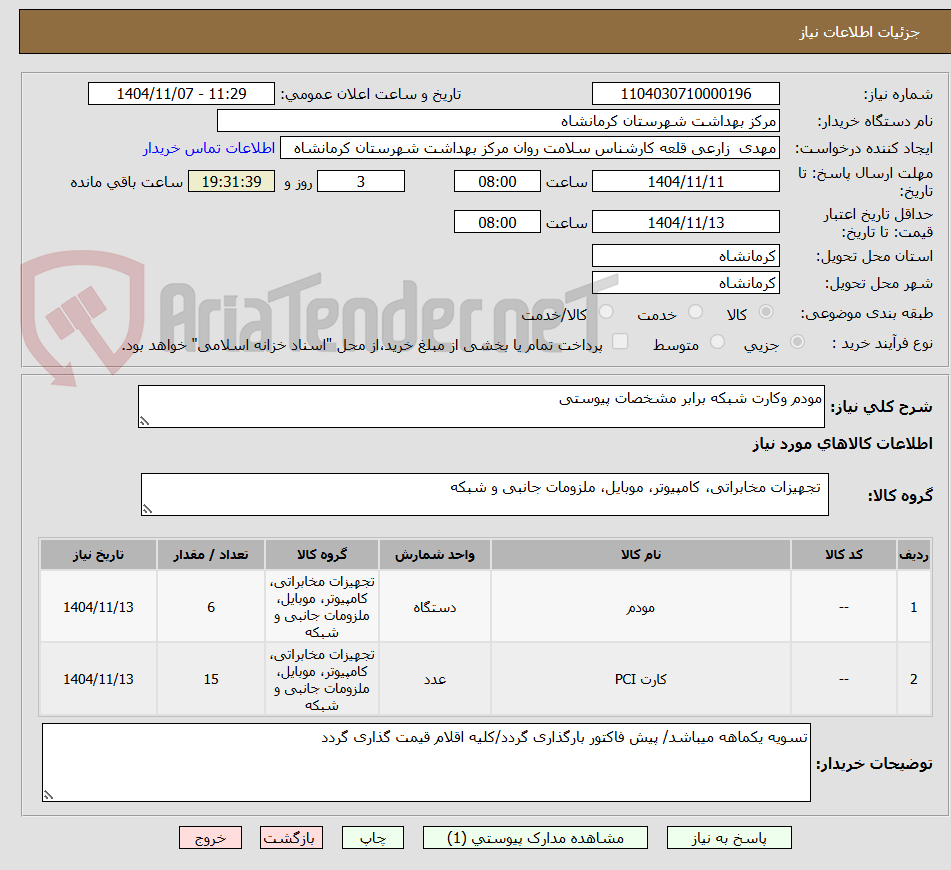
Task: Click the گروه کالا text area
Action: [x=485, y=494]
